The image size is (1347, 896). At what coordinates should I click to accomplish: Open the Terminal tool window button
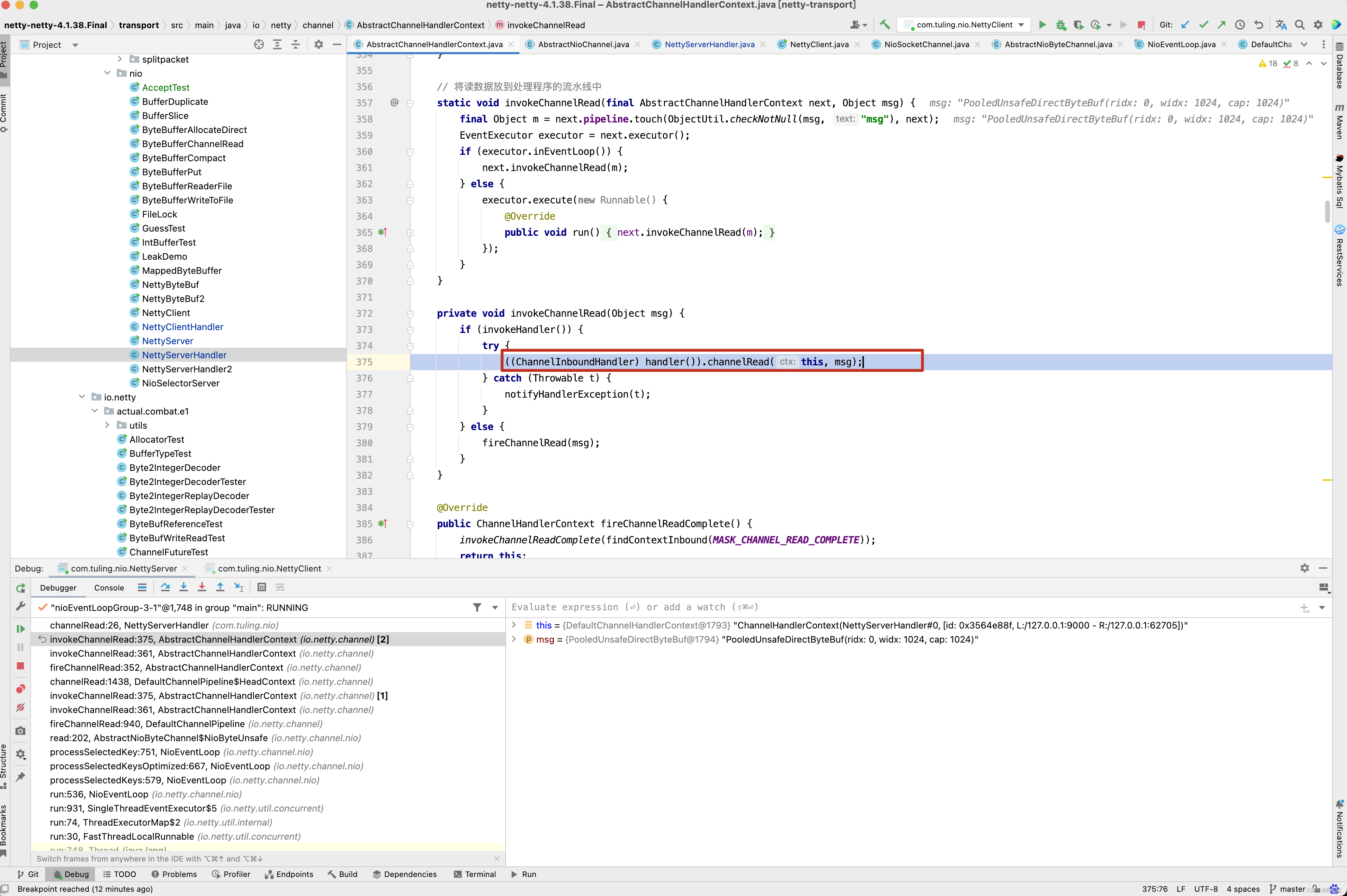click(x=474, y=874)
